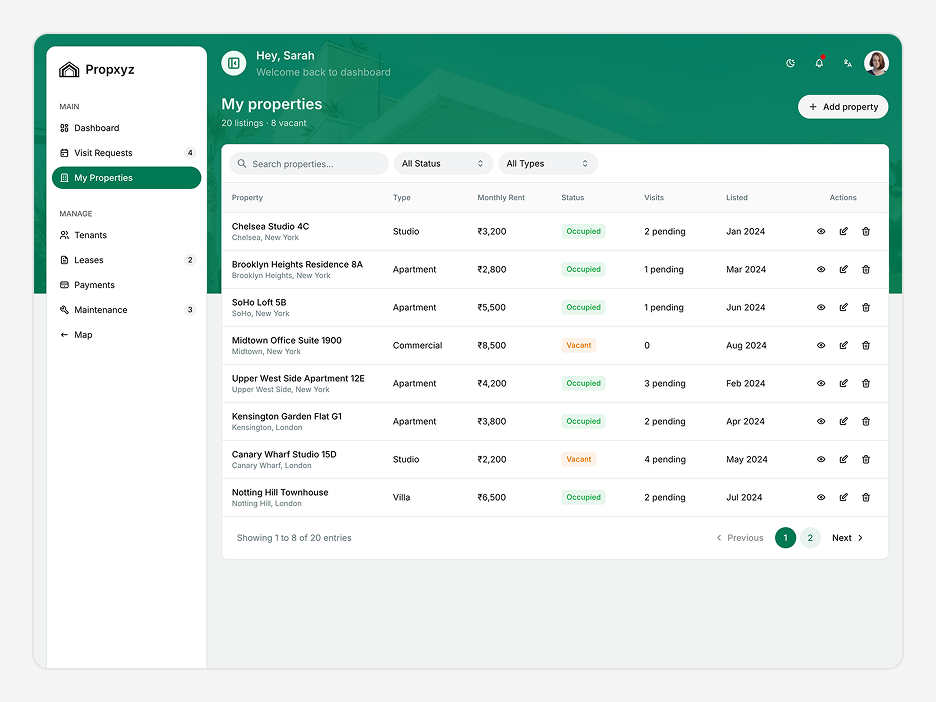Image resolution: width=936 pixels, height=702 pixels.
Task: Click the Property column header
Action: (x=247, y=198)
